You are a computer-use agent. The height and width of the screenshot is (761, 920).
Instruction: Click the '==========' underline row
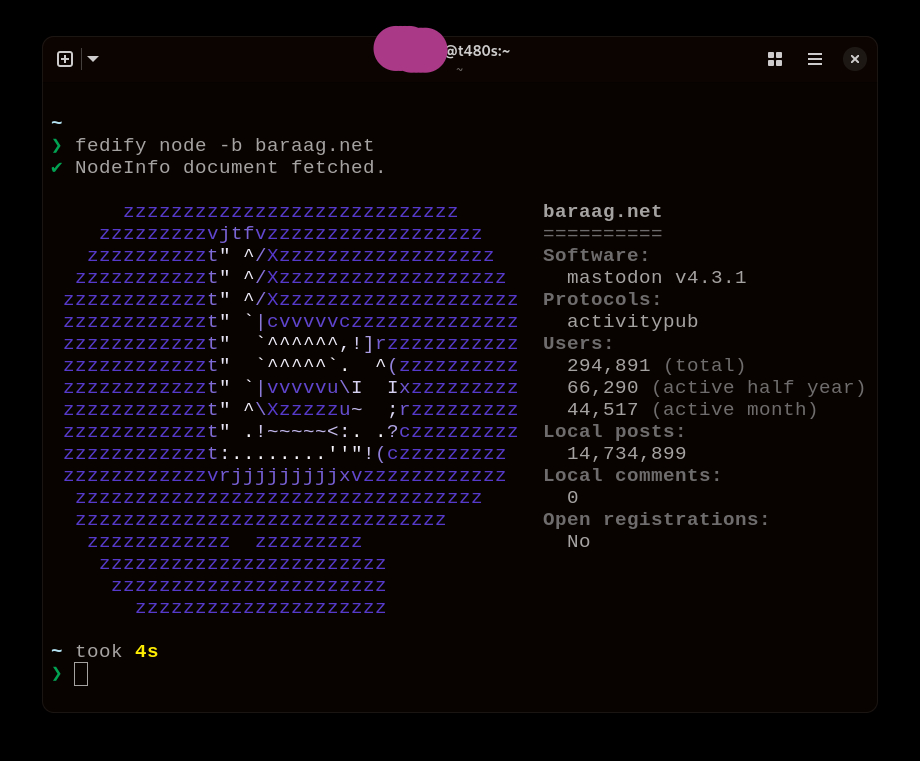click(x=602, y=234)
